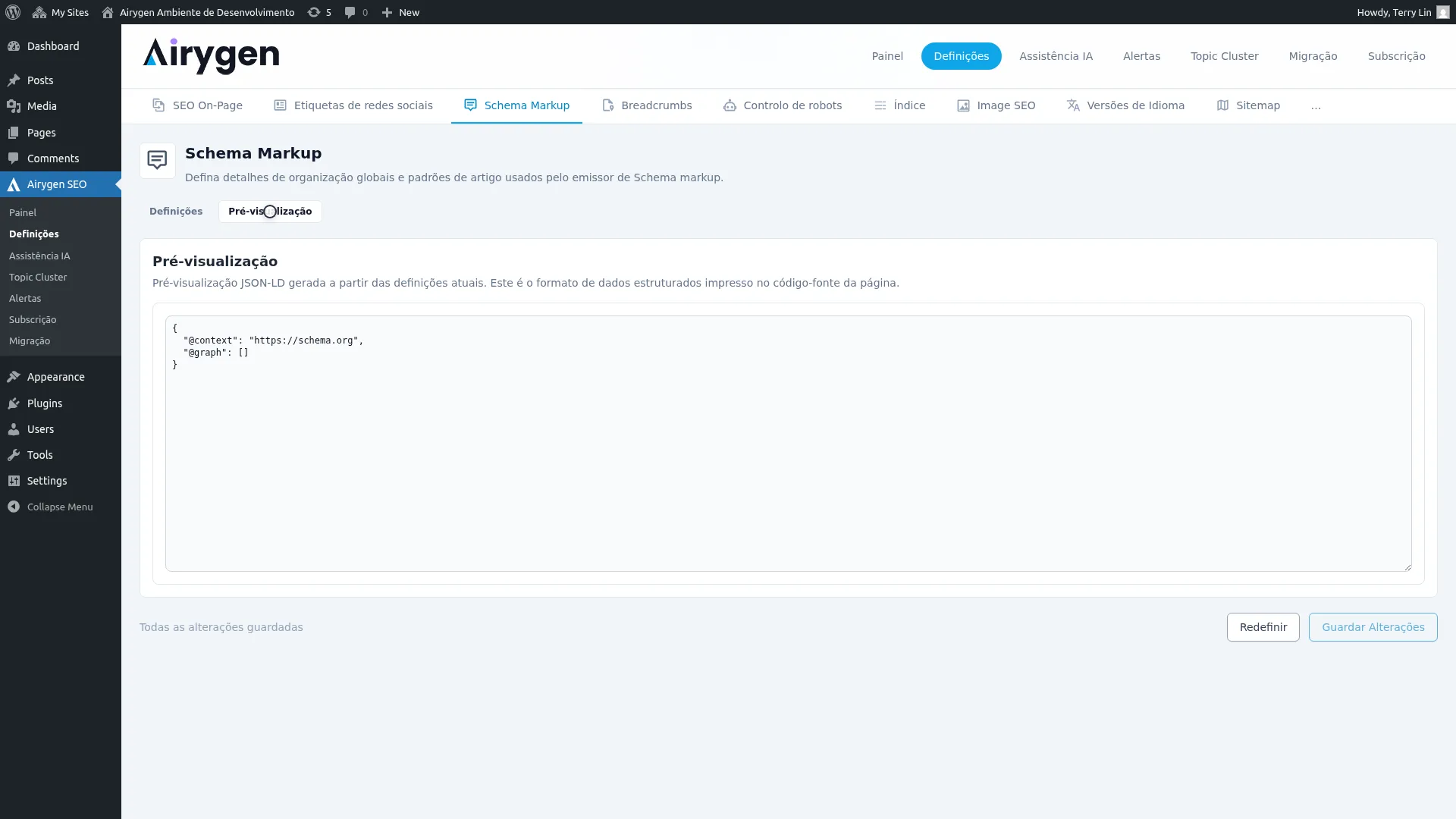This screenshot has height=819, width=1456.
Task: Click the Collapse Menu arrow icon
Action: click(x=14, y=507)
